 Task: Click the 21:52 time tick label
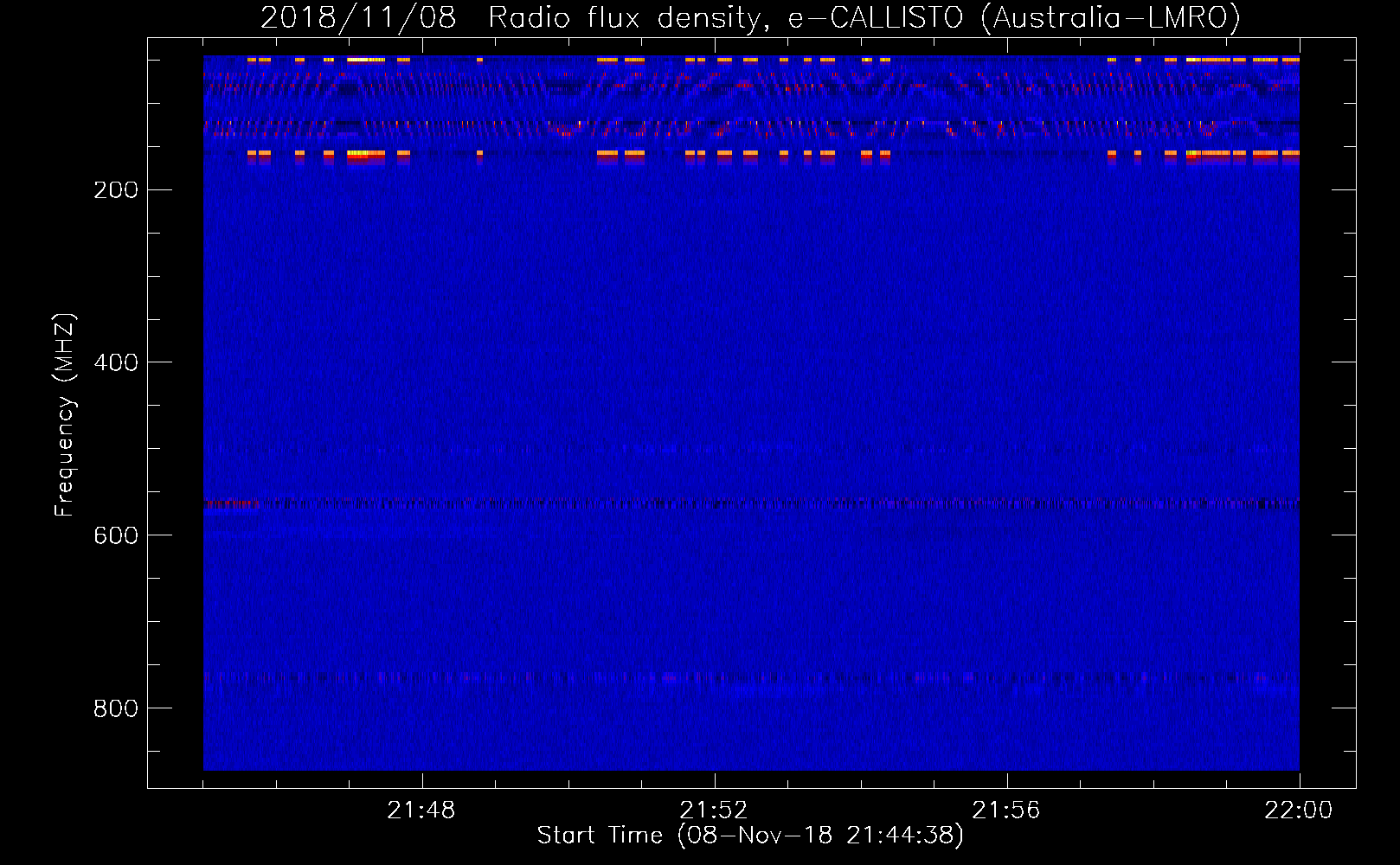coord(714,811)
